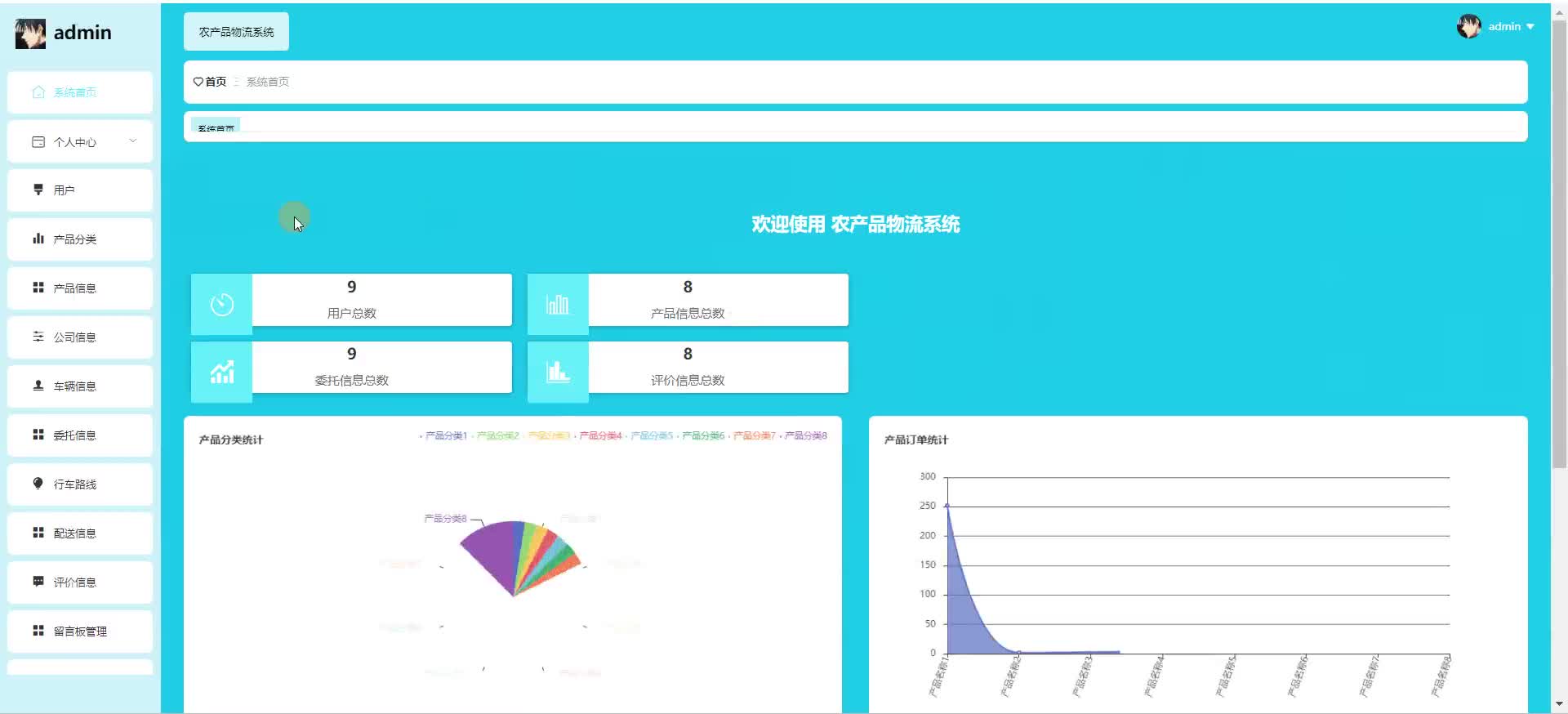The image size is (1568, 714).
Task: Click the 系统首页 breadcrumb text
Action: coord(268,82)
